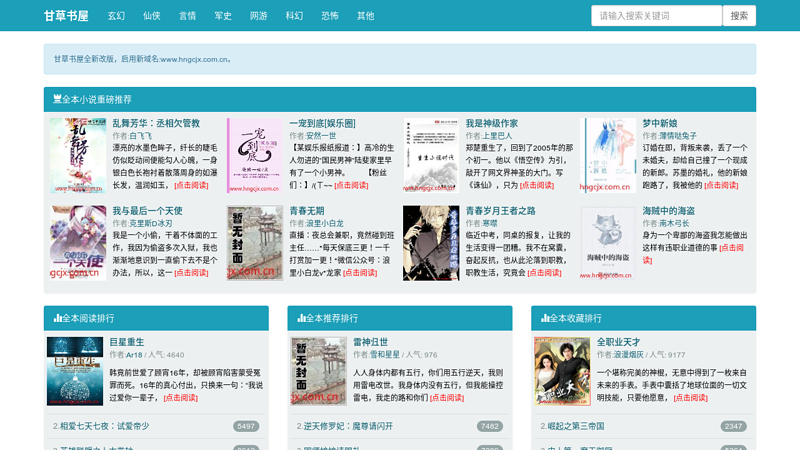This screenshot has height=450, width=800.
Task: Open the title link 我与最后一个天使
Action: pos(147,210)
